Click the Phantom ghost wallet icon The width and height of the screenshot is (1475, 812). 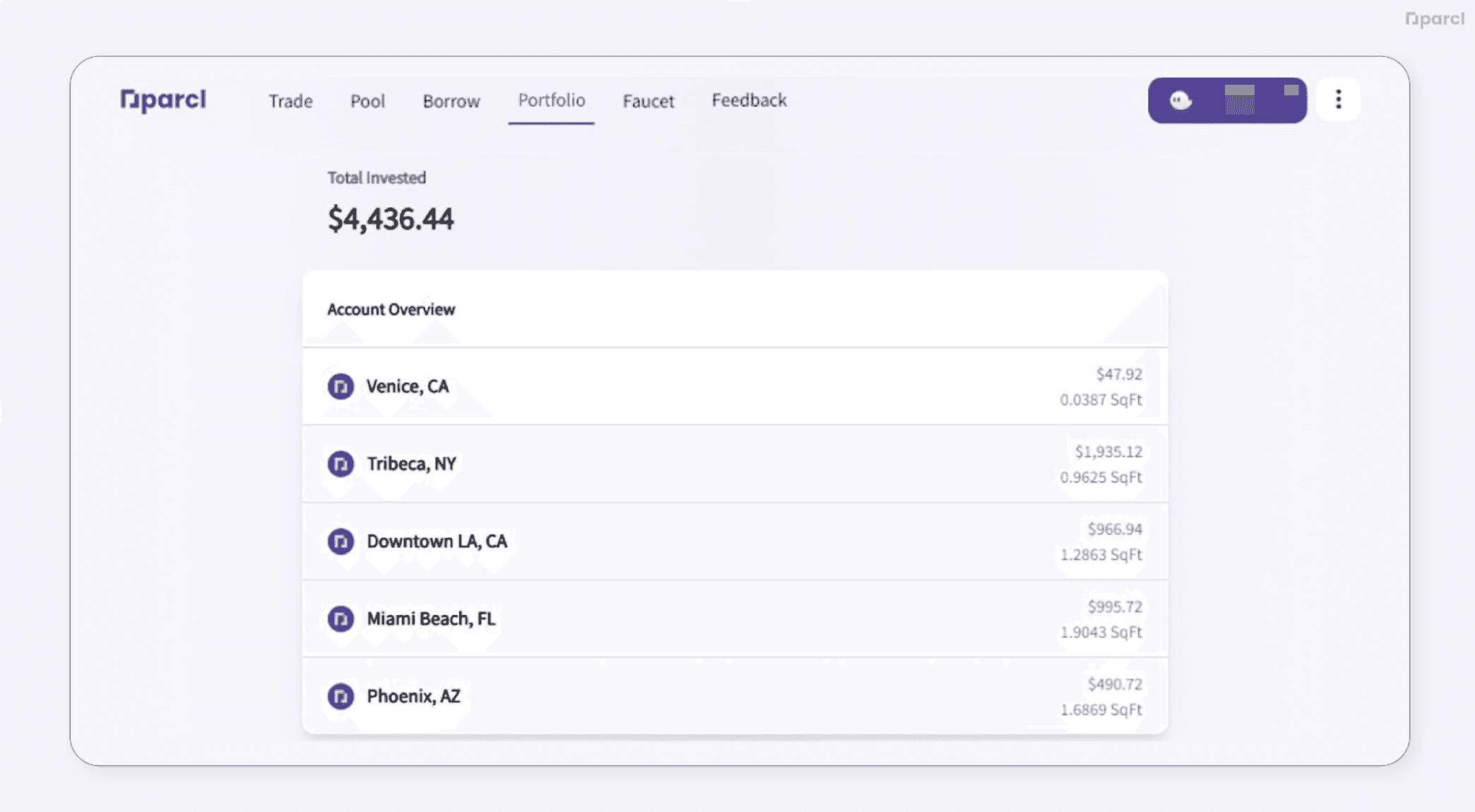(x=1179, y=100)
